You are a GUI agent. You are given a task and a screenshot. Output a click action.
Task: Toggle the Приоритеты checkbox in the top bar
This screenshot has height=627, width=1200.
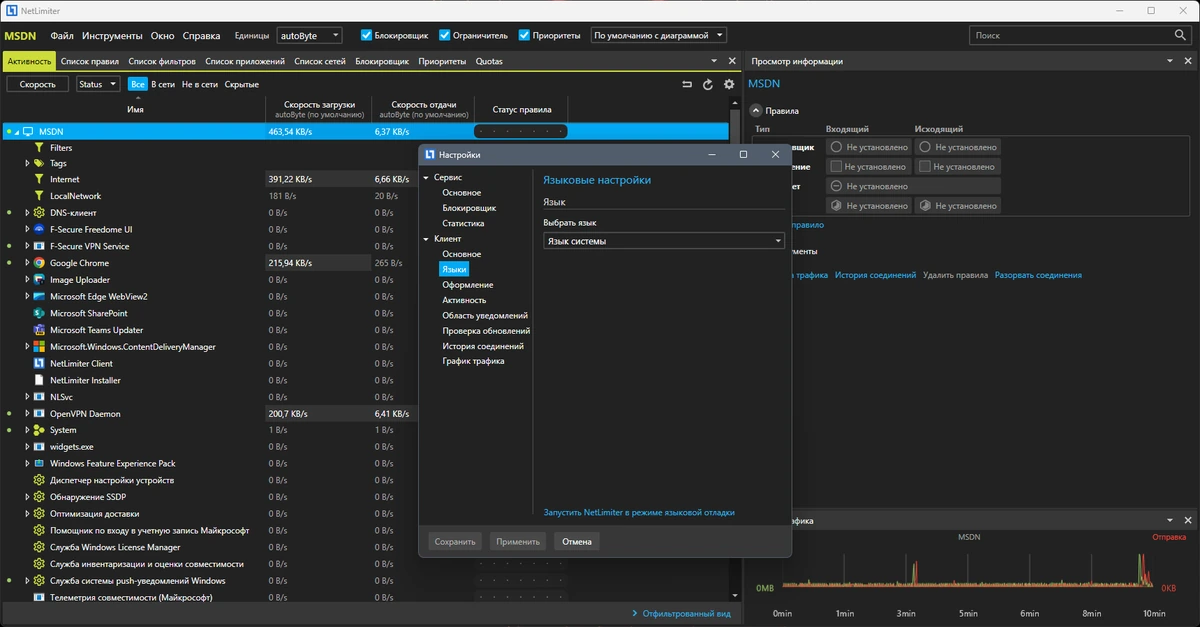point(524,35)
